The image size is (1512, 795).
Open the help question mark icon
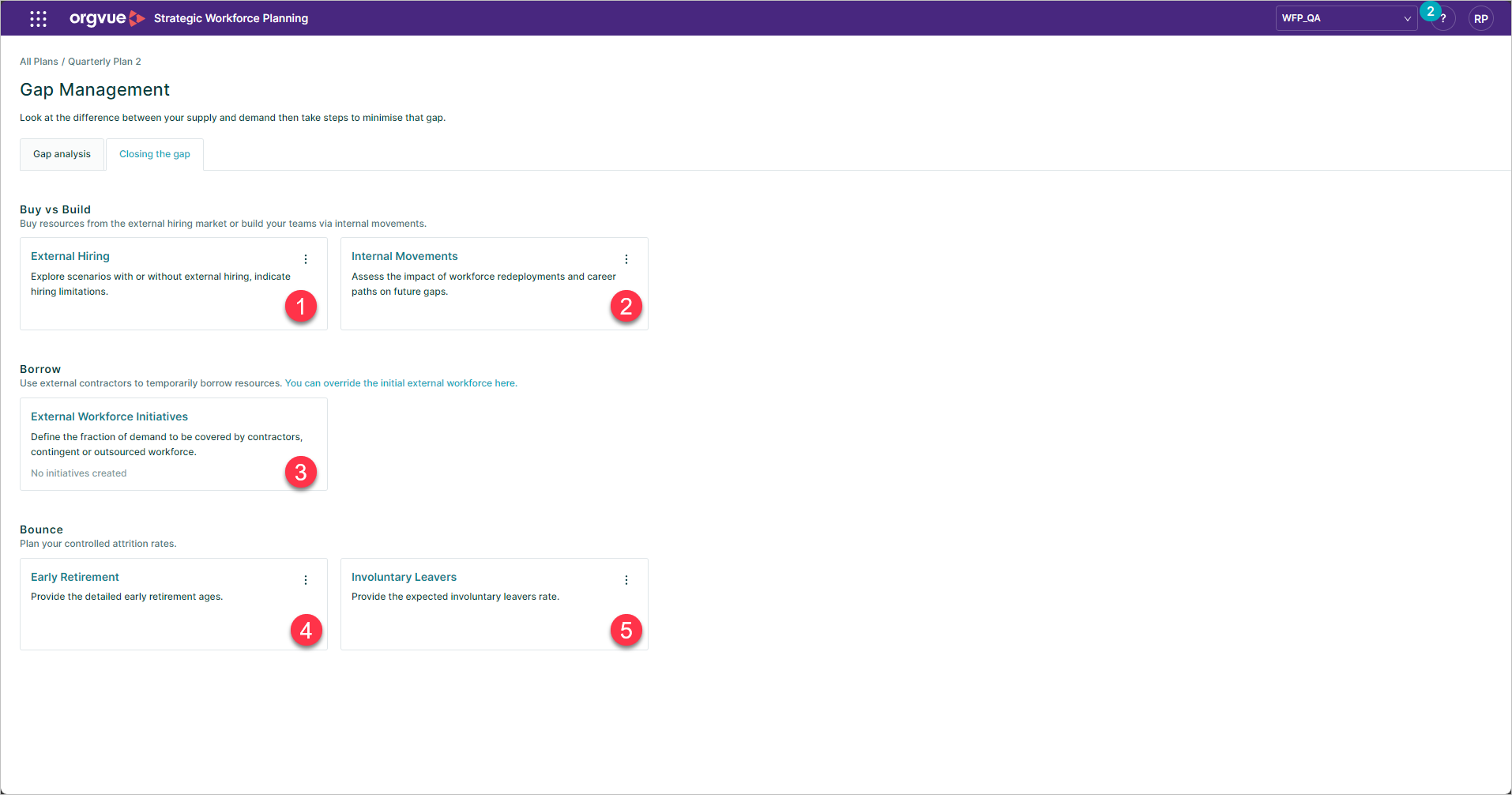(x=1442, y=17)
